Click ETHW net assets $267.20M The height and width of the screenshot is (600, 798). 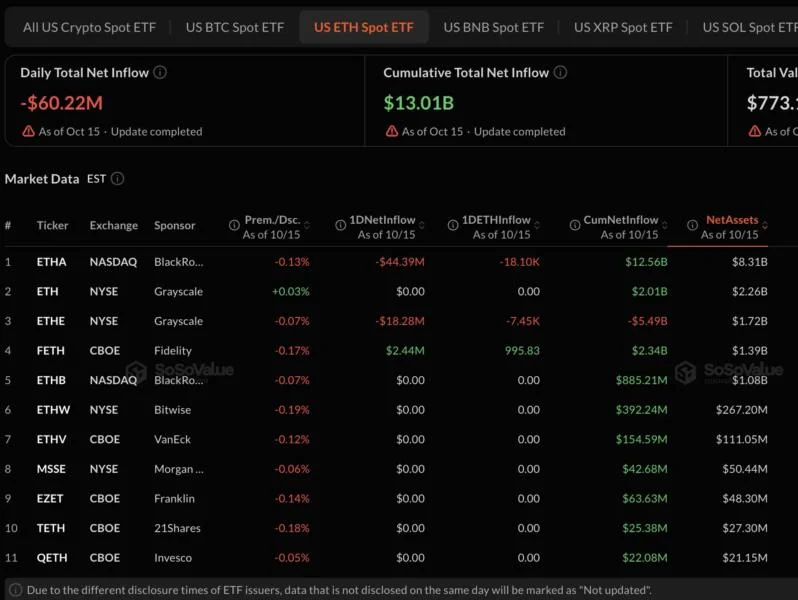(x=742, y=409)
